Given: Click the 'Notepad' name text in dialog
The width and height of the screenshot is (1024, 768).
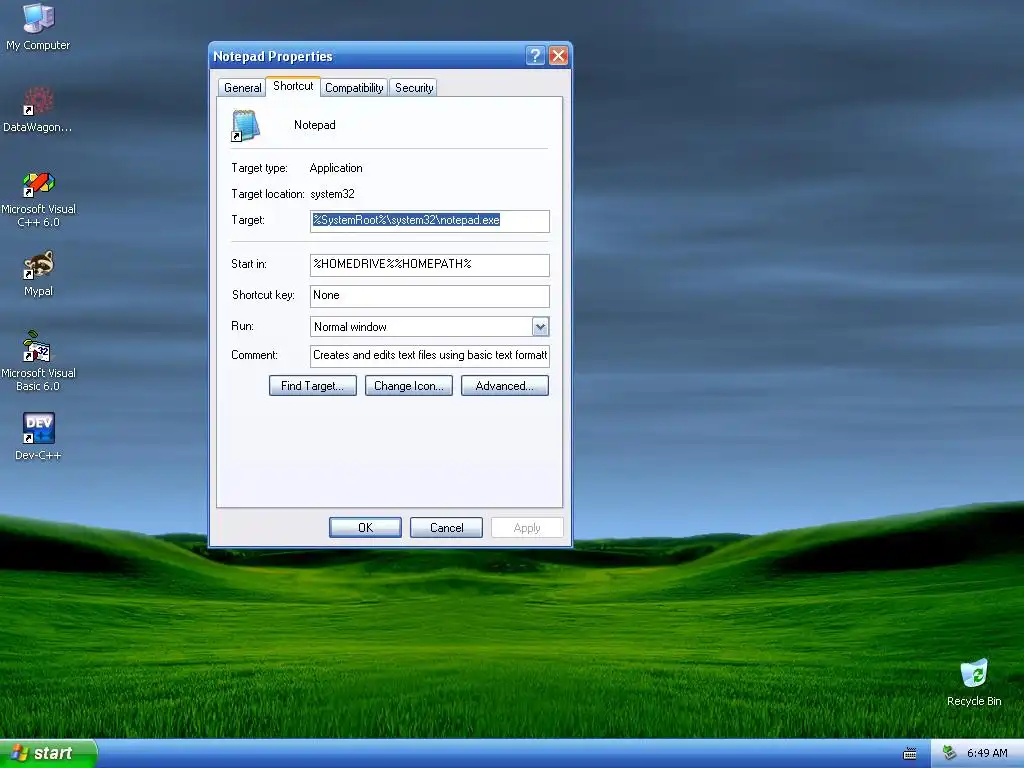Looking at the screenshot, I should click(315, 125).
